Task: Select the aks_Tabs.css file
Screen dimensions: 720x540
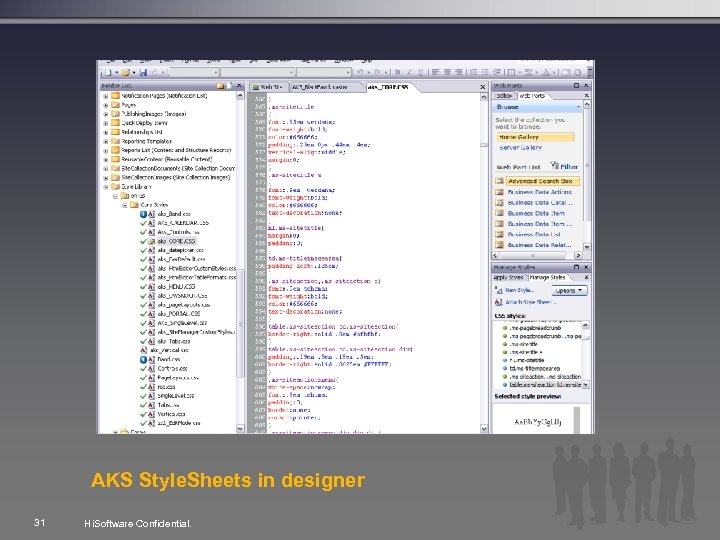Action: pos(174,341)
